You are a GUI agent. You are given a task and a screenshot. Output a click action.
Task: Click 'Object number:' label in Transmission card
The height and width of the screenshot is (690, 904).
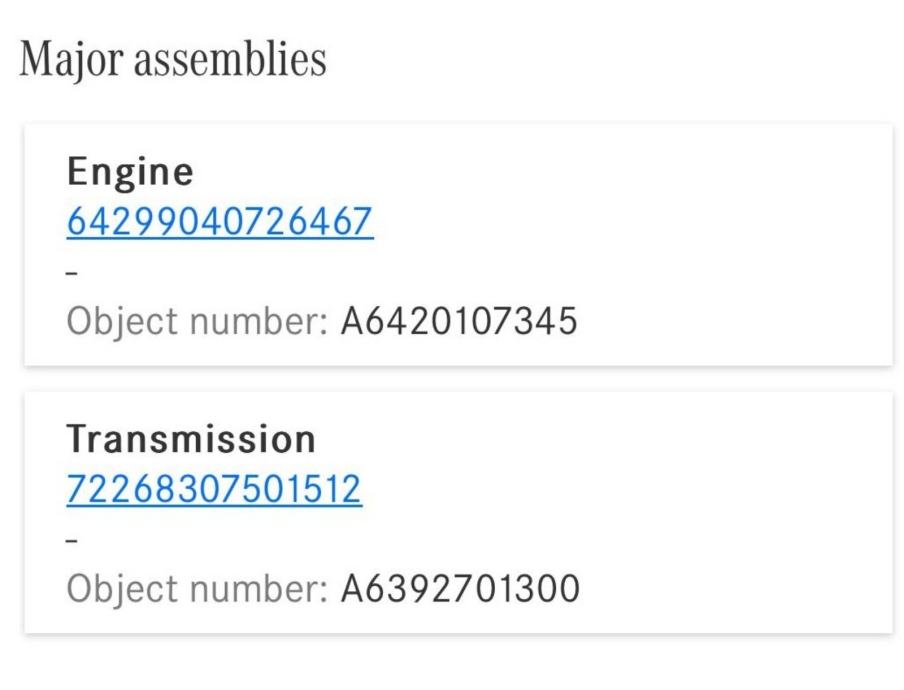pos(197,588)
